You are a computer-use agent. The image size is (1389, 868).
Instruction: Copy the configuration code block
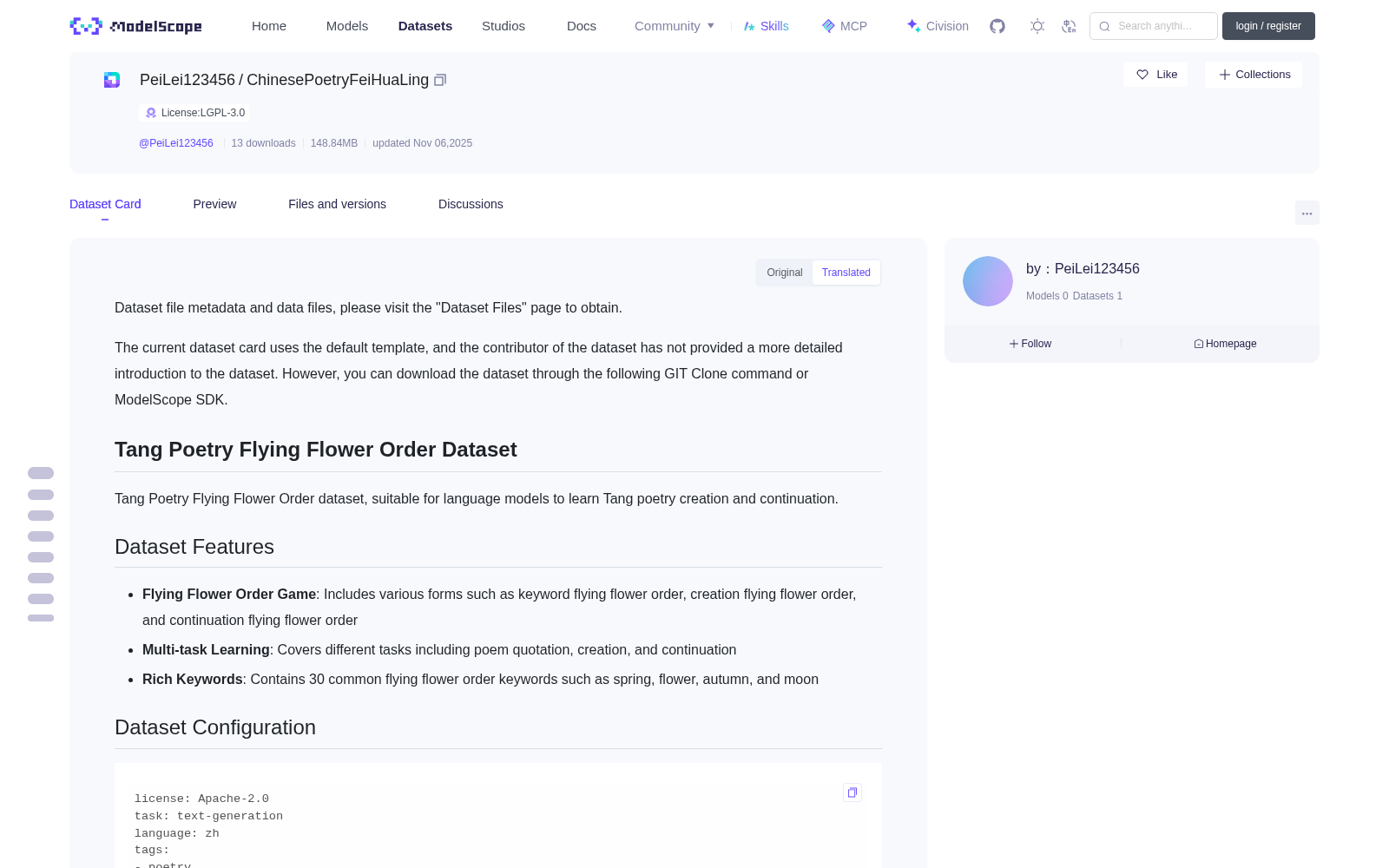[x=852, y=792]
